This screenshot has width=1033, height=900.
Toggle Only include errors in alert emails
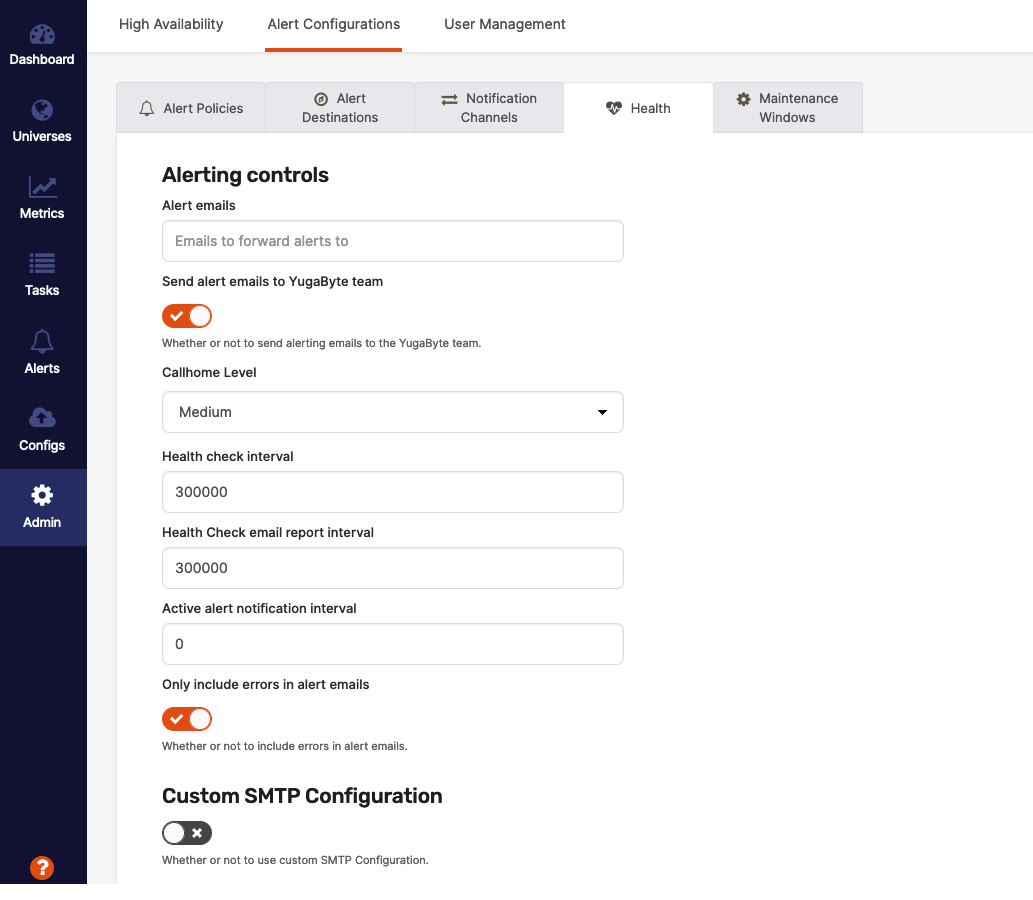tap(187, 719)
